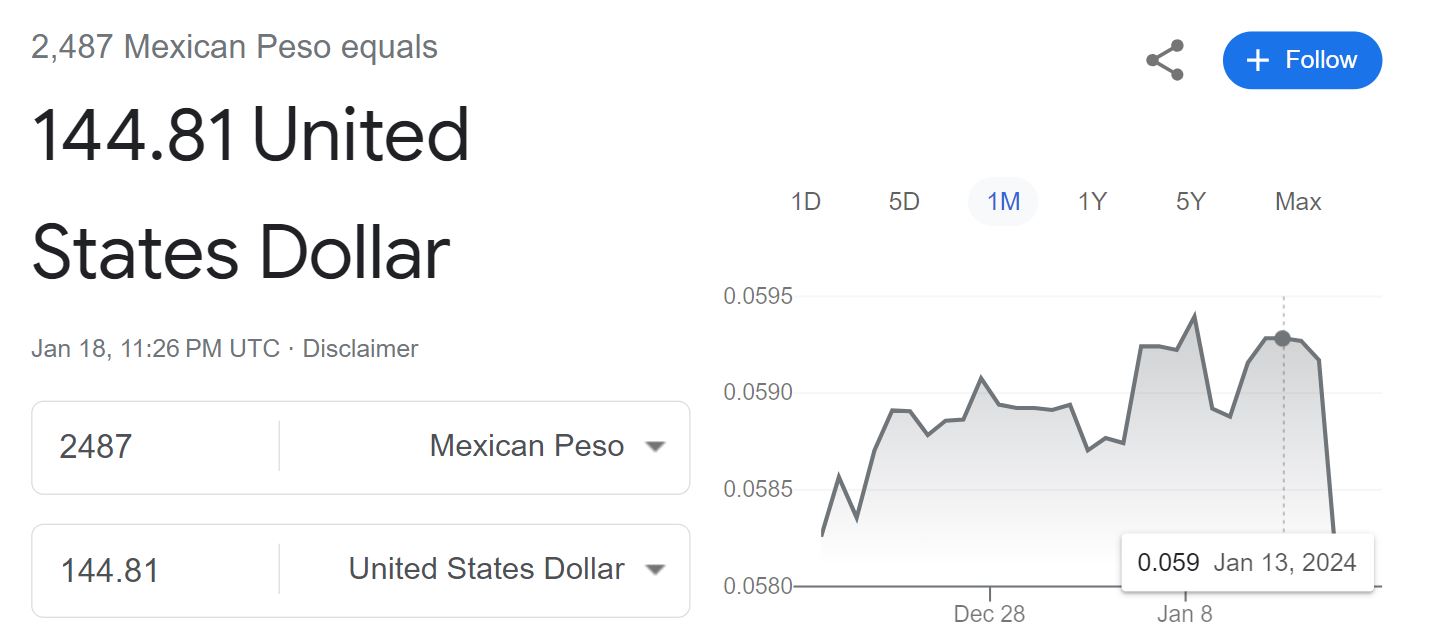The width and height of the screenshot is (1433, 635).
Task: Focus the 144.81 amount input field
Action: pos(155,570)
